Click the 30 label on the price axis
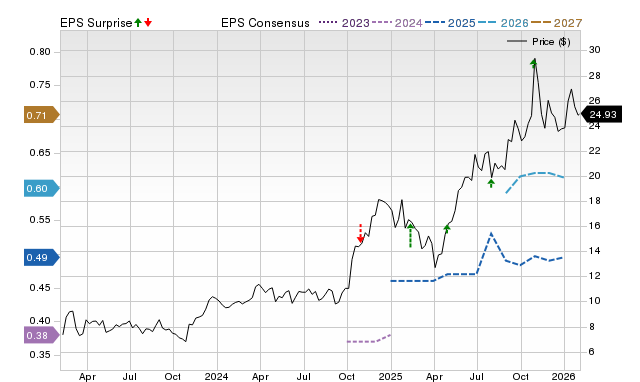Image resolution: width=640 pixels, height=382 pixels. pyautogui.click(x=594, y=50)
